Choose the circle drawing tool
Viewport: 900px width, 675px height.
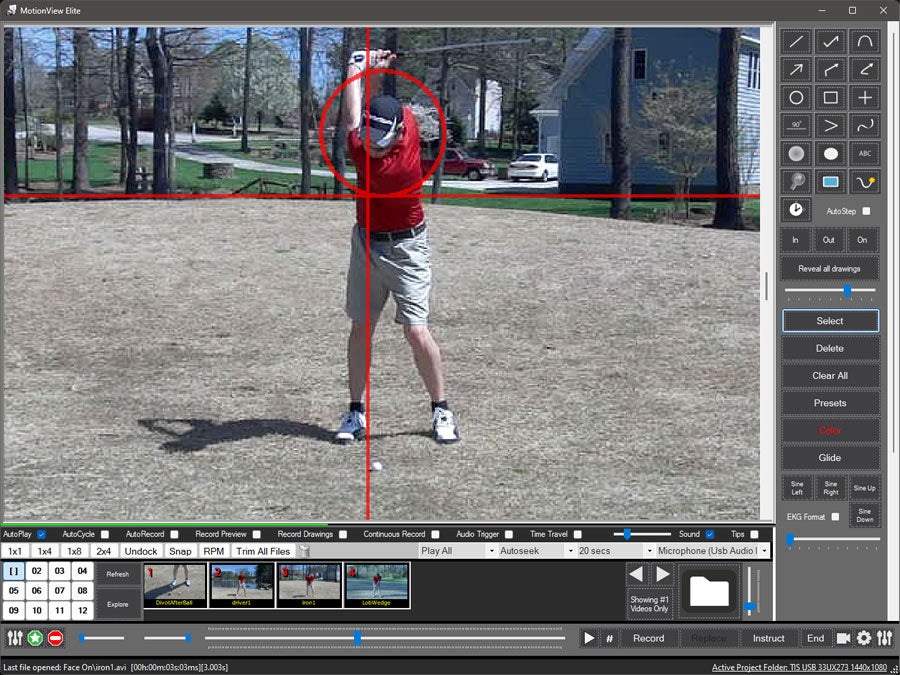(x=796, y=98)
